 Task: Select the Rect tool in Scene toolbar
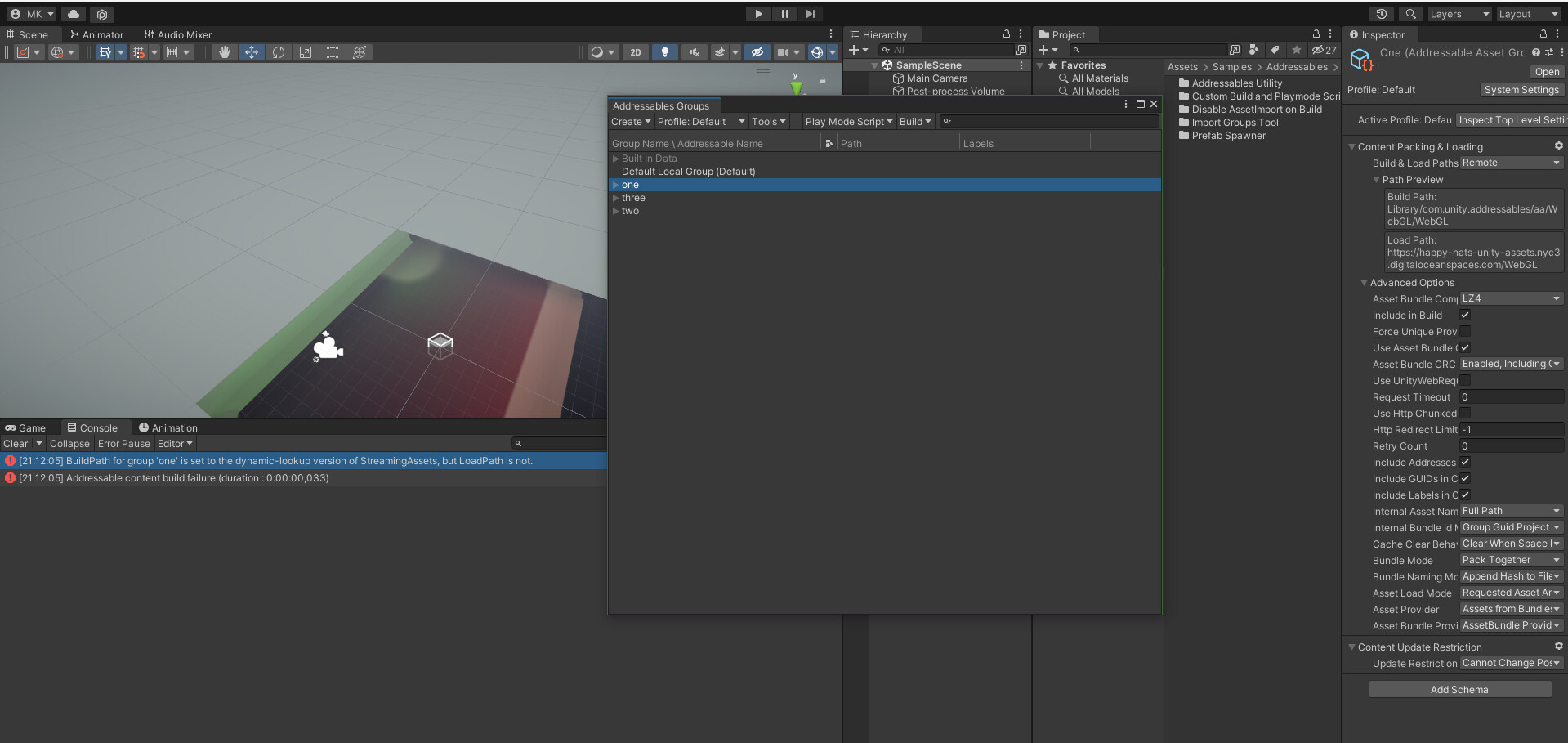333,52
